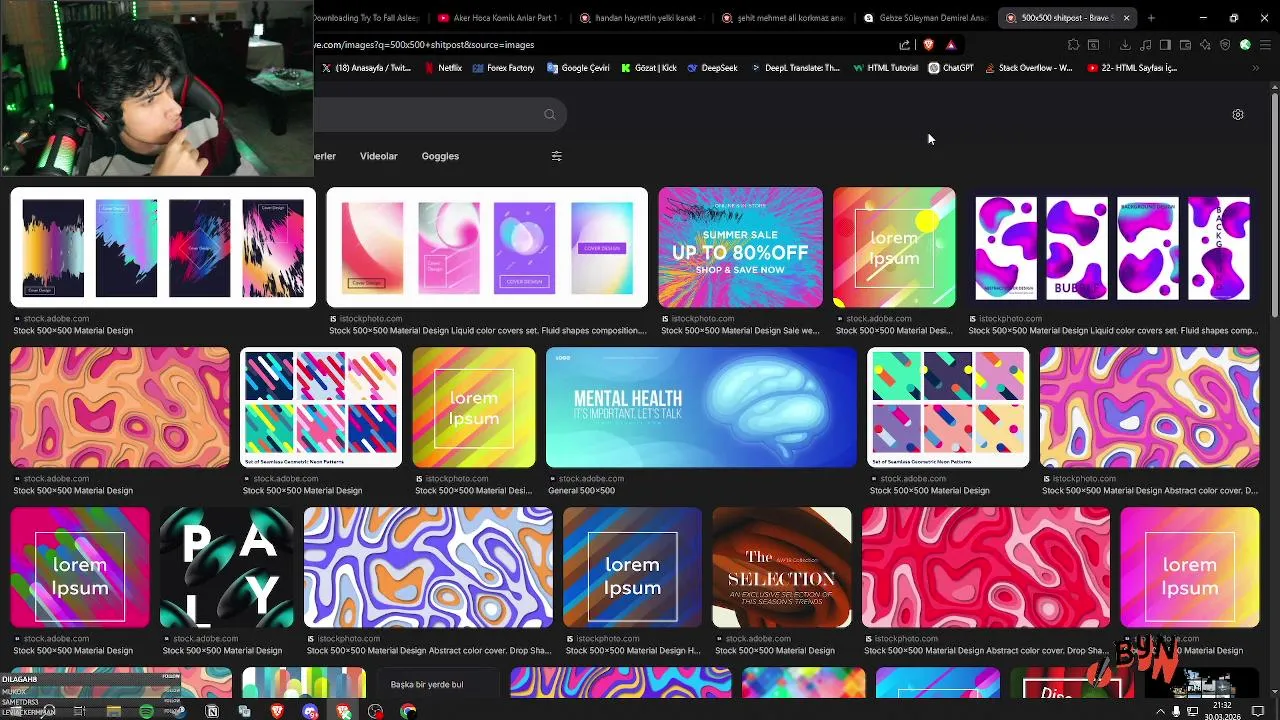Open Spotify from the taskbar
The height and width of the screenshot is (720, 1280).
click(146, 711)
